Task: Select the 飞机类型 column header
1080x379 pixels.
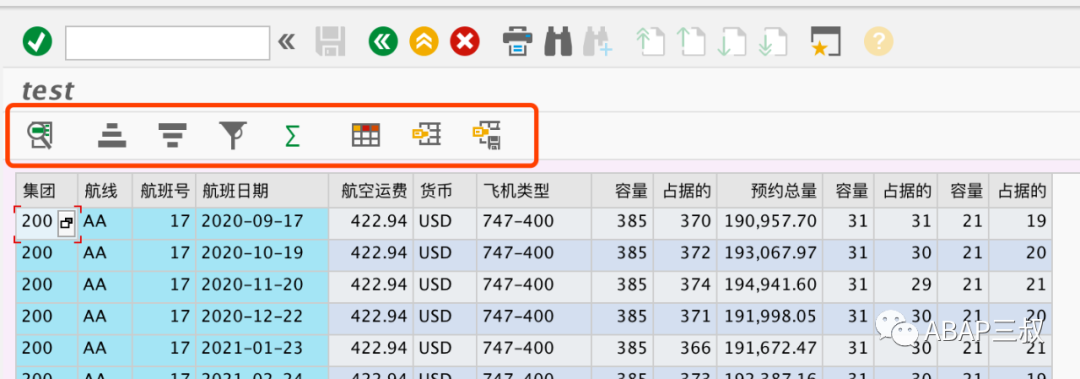Action: tap(534, 190)
